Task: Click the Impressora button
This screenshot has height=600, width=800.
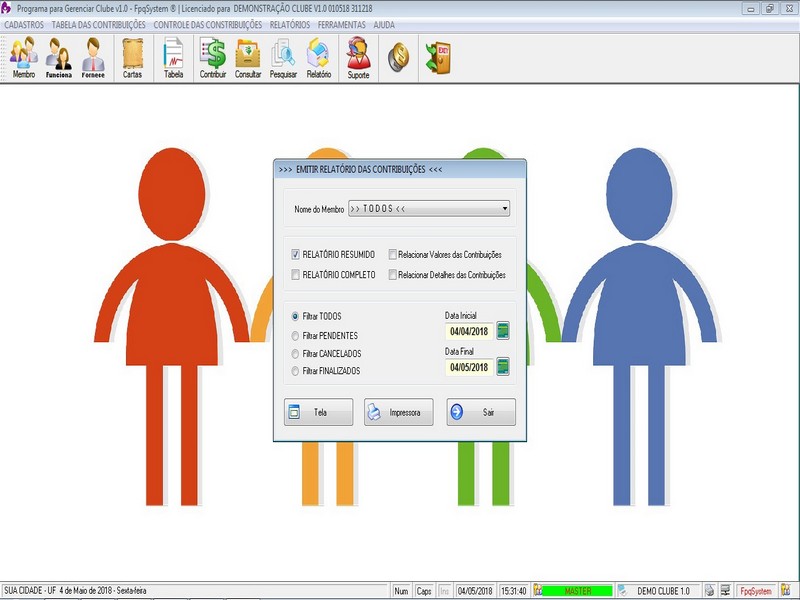Action: pyautogui.click(x=398, y=412)
